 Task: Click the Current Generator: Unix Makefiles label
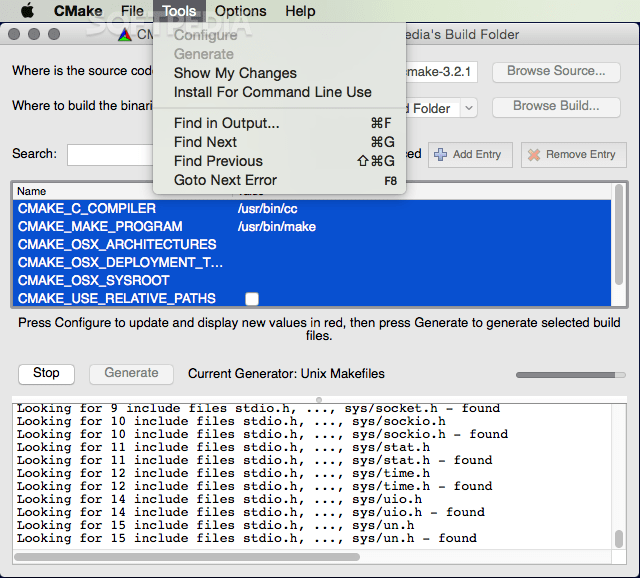coord(286,373)
